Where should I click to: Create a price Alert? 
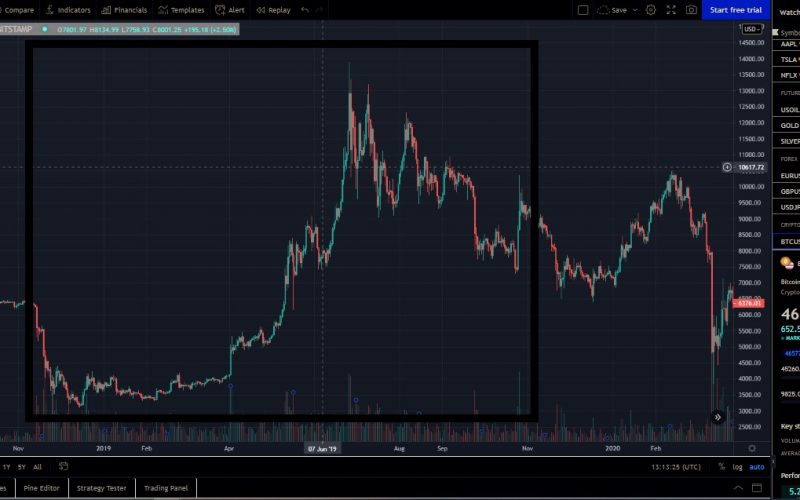(x=230, y=10)
